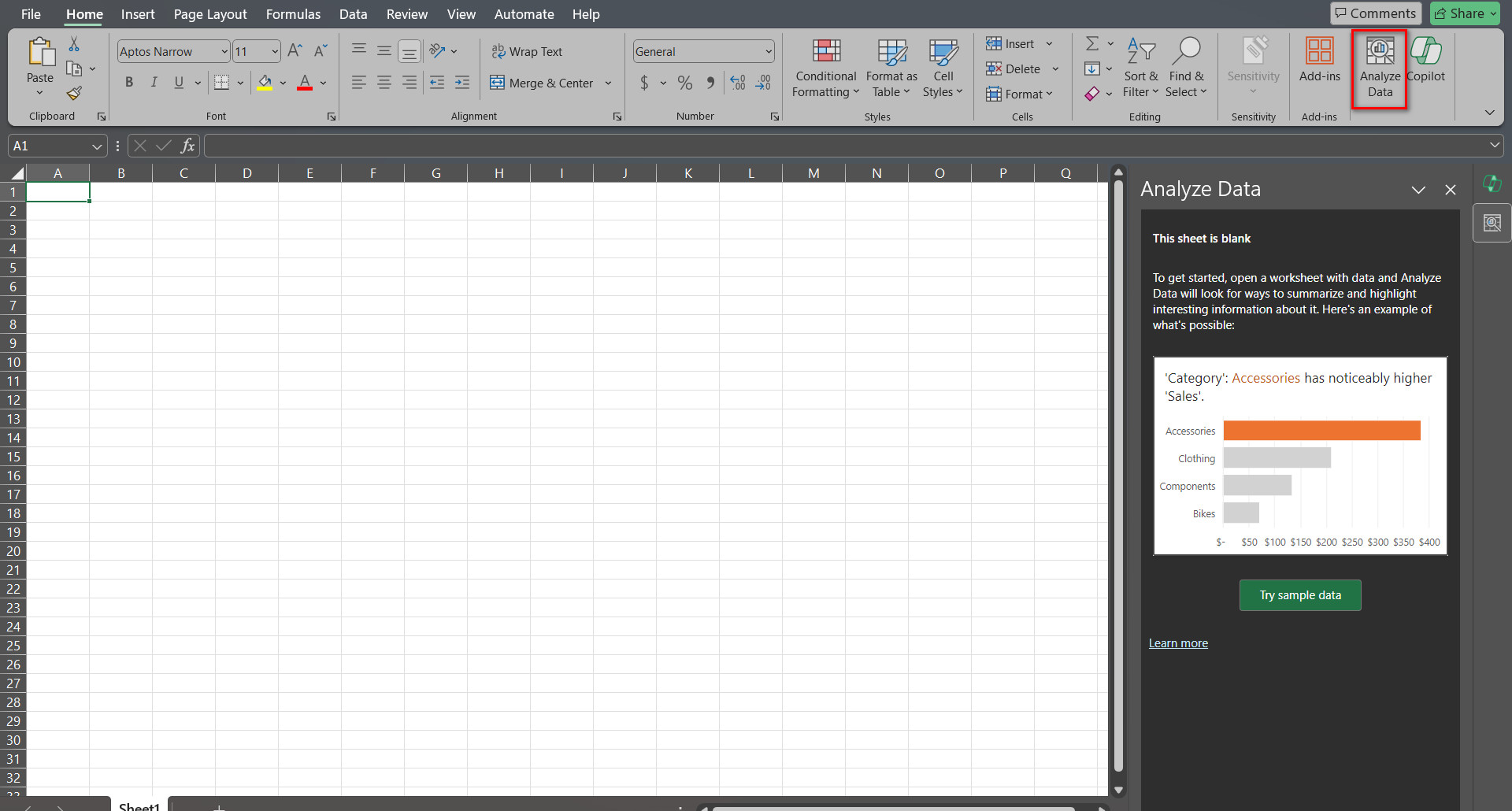Click the Copilot icon in ribbon
This screenshot has height=811, width=1512.
pos(1425,60)
